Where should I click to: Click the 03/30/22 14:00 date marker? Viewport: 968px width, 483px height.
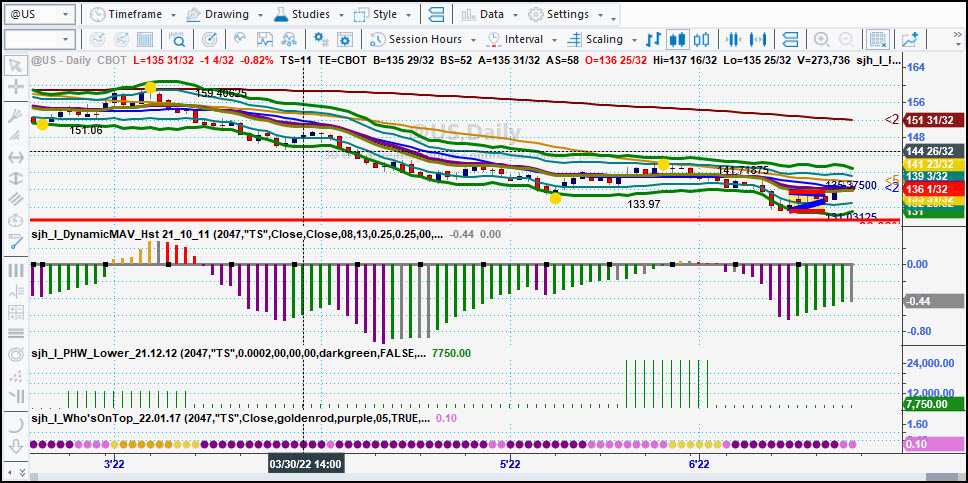pos(306,464)
